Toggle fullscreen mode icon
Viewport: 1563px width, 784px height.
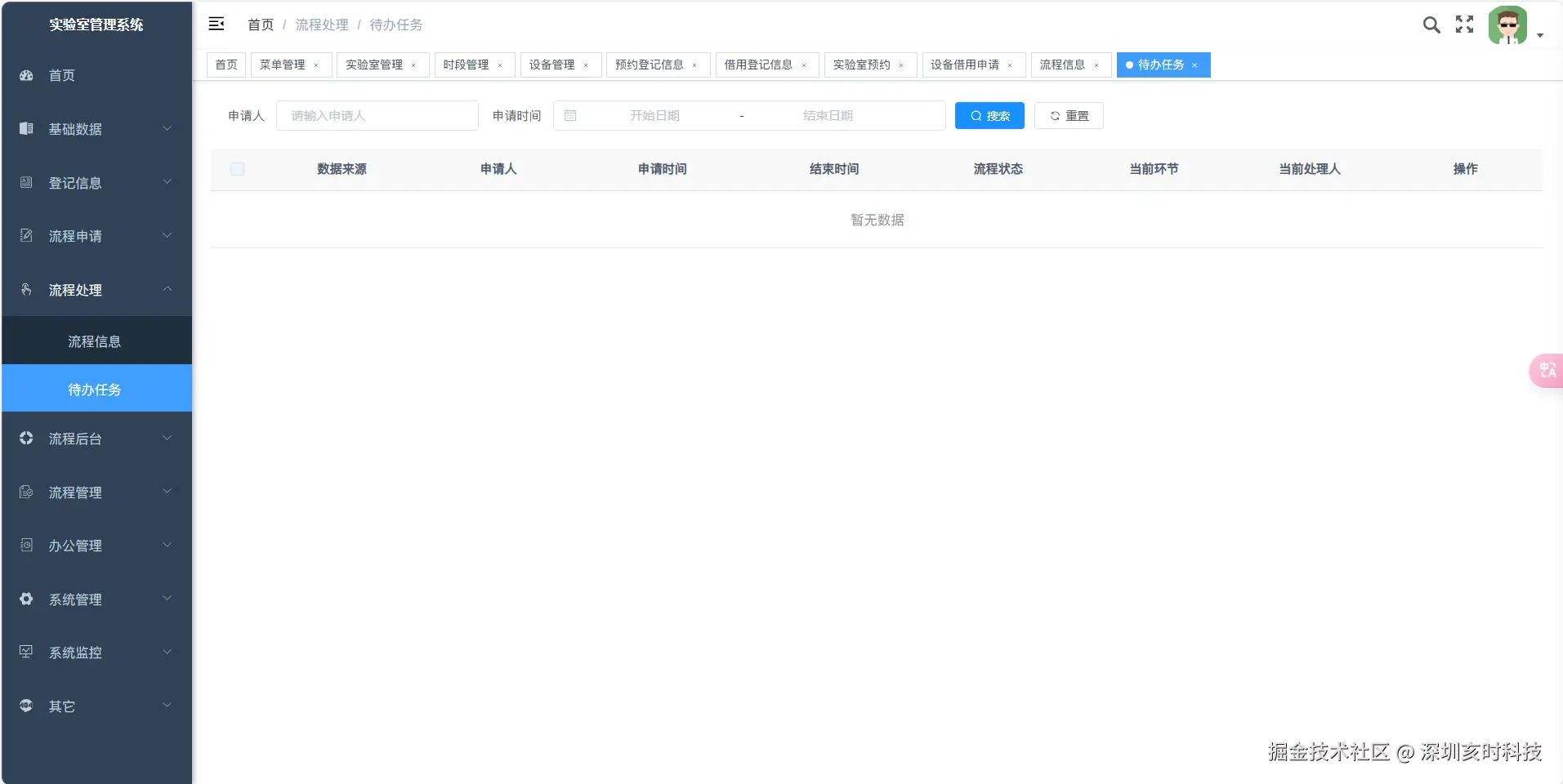(1465, 24)
